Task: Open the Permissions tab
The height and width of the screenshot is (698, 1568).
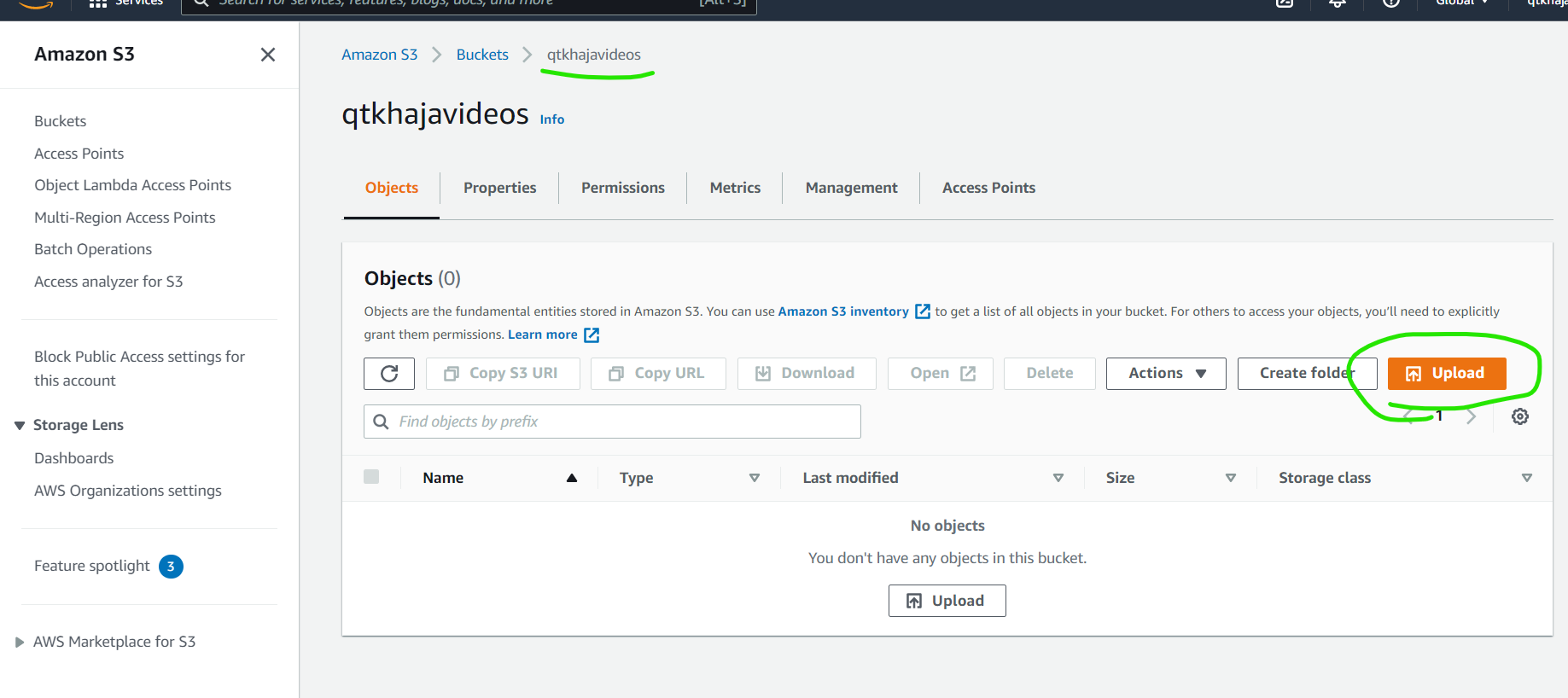Action: point(623,188)
